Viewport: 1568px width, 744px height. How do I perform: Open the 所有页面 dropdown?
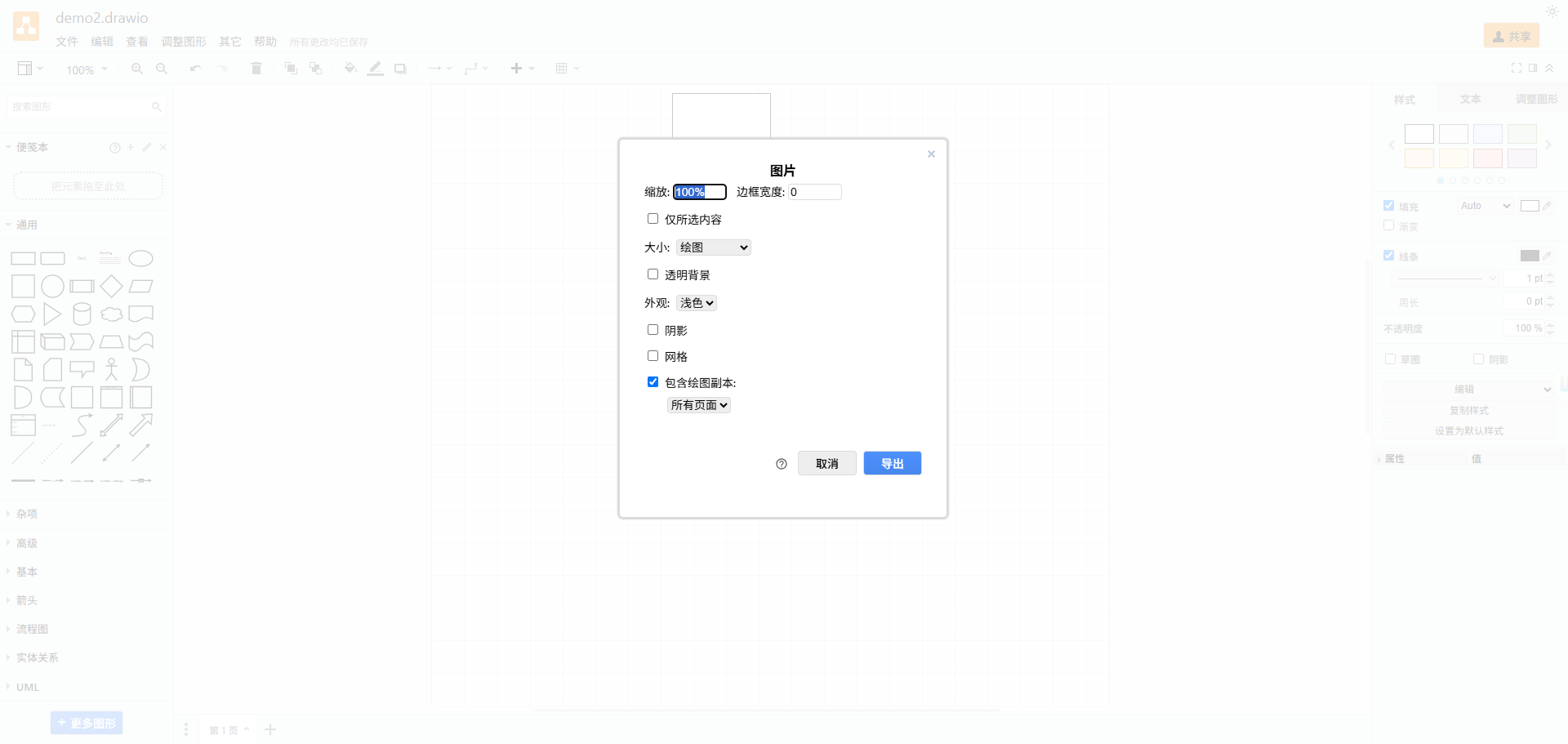pos(699,405)
